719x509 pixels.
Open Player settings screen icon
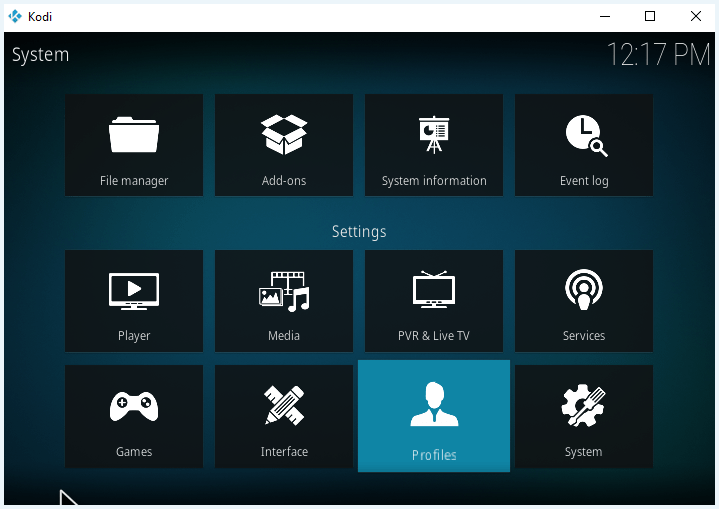(x=134, y=292)
